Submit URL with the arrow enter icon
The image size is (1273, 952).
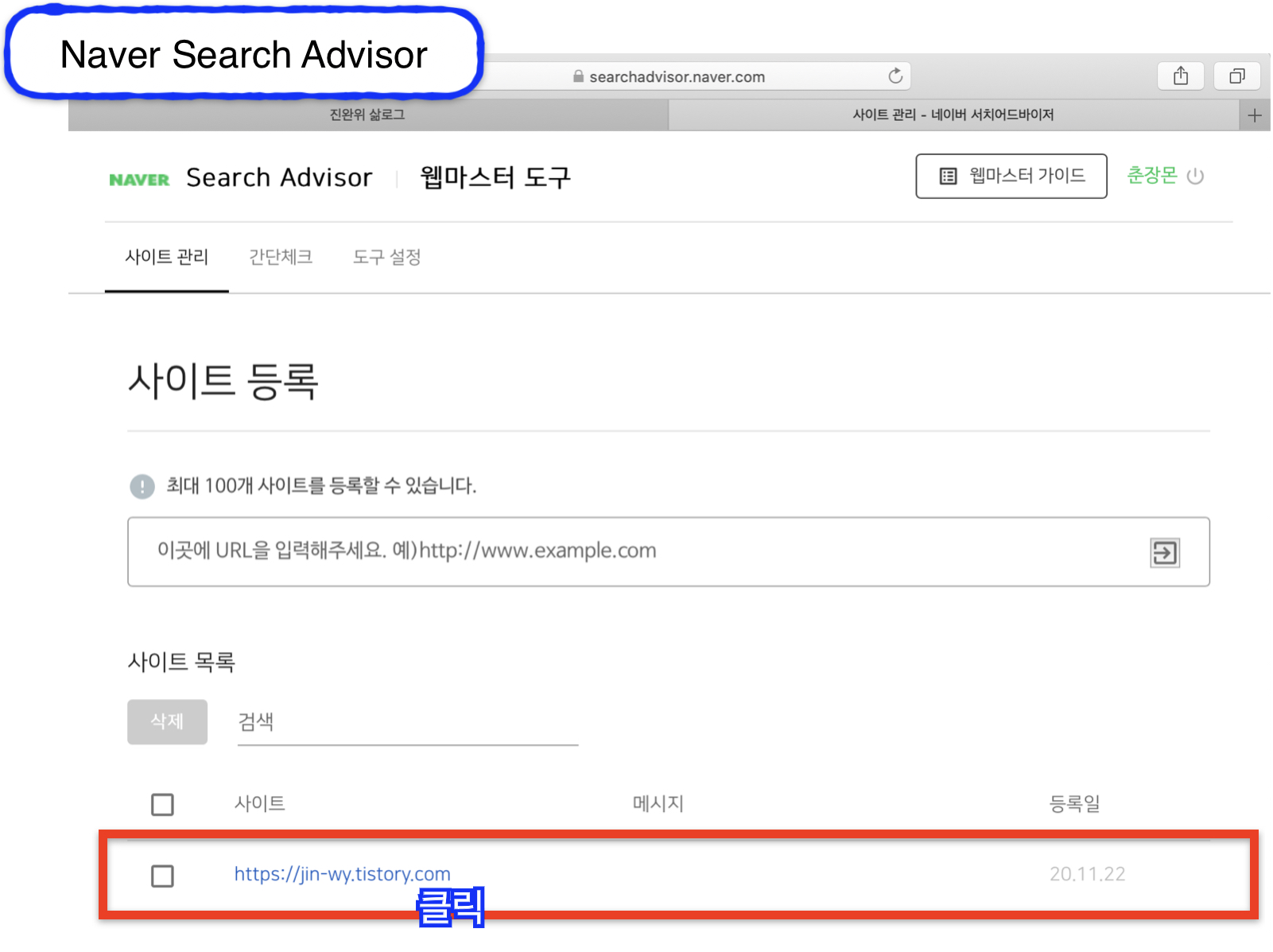(1165, 552)
